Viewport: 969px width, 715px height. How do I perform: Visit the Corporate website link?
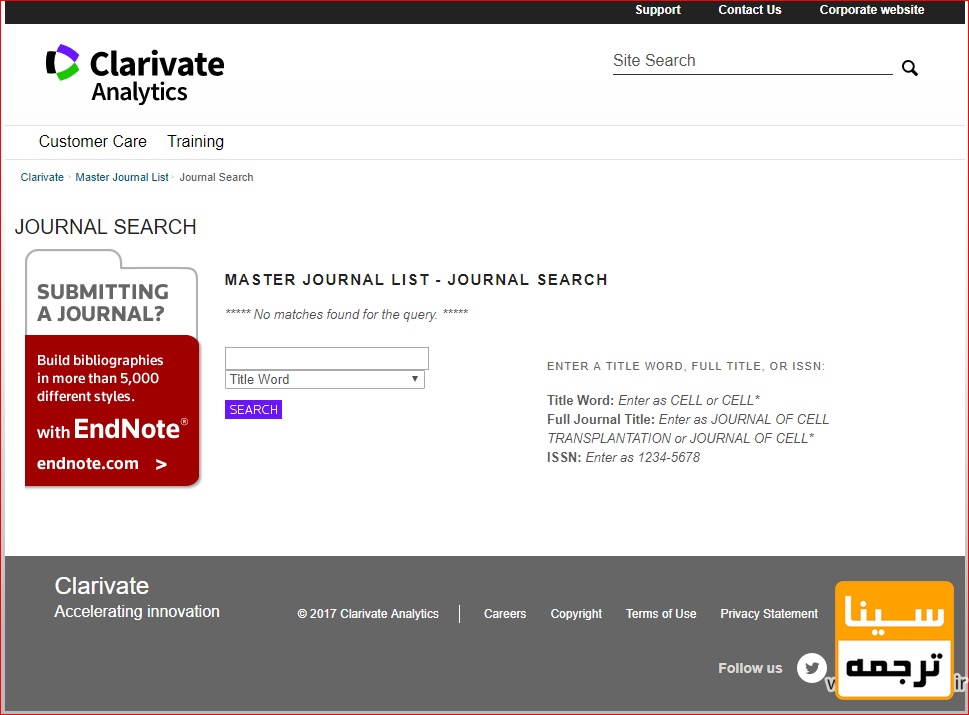tap(871, 10)
